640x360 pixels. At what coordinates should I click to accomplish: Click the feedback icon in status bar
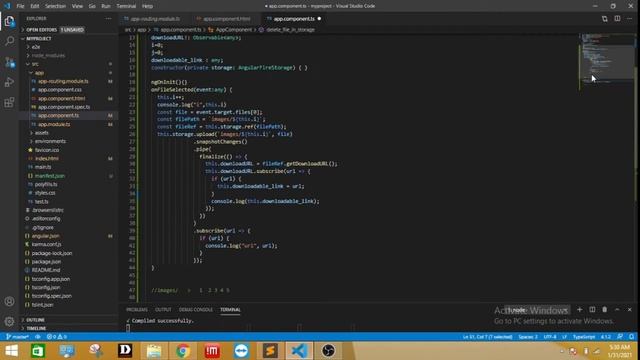(x=620, y=337)
